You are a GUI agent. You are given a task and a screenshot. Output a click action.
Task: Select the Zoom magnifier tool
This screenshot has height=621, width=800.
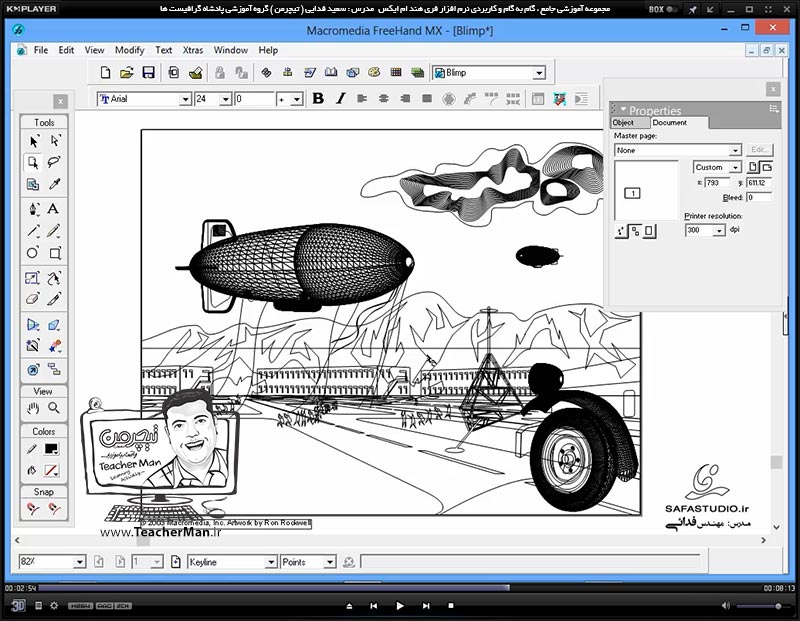click(x=54, y=408)
